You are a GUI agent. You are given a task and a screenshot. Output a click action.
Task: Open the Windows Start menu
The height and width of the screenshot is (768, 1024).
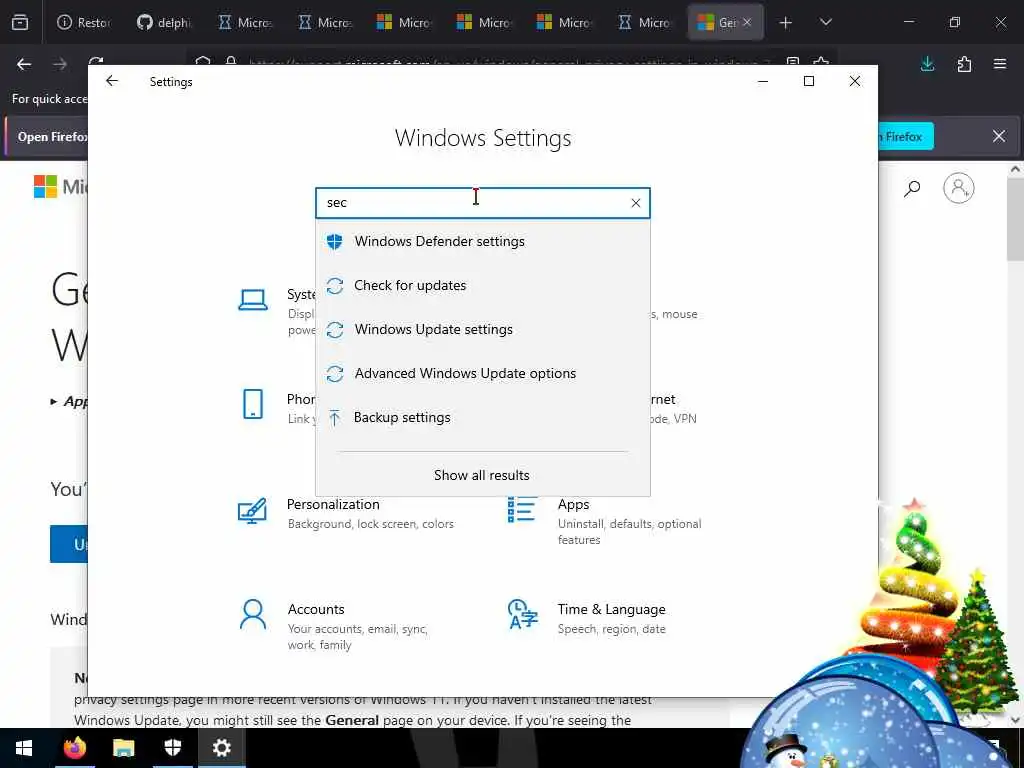pyautogui.click(x=24, y=748)
